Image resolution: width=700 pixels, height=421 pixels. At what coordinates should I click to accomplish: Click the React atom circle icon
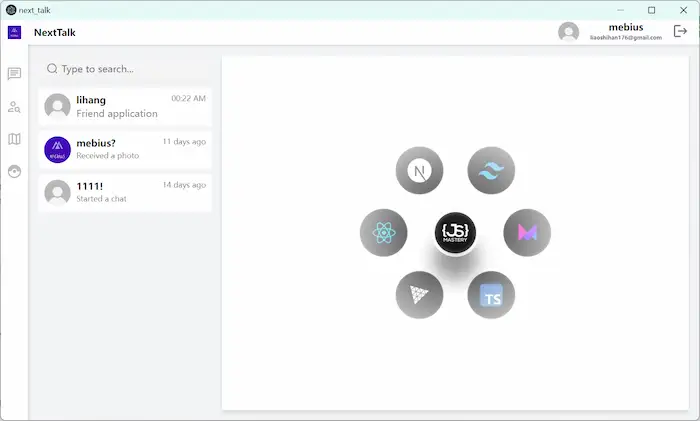tap(383, 233)
